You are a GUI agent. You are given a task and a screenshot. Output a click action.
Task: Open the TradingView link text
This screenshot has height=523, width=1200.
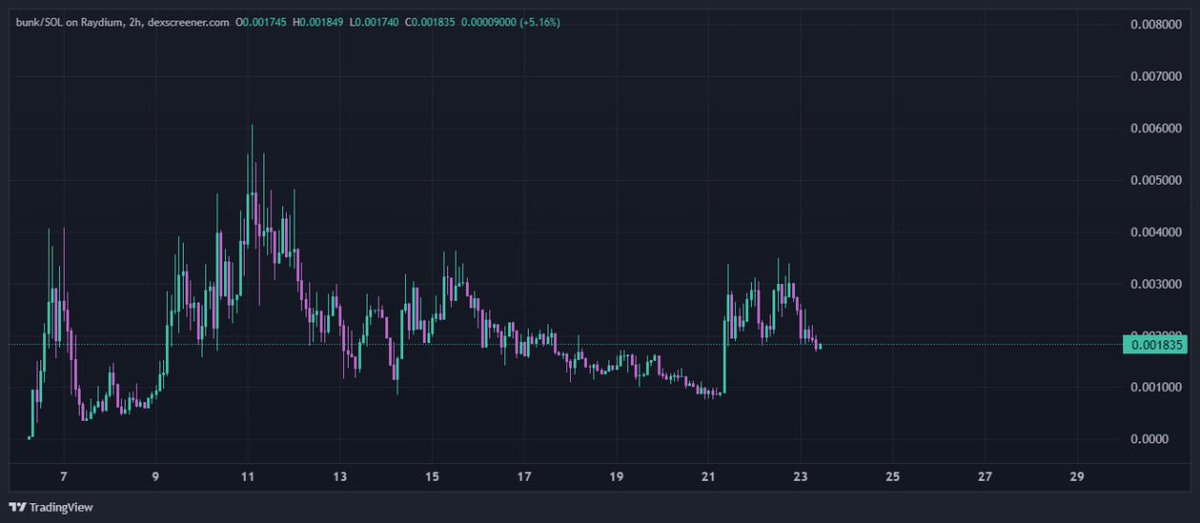pos(61,507)
